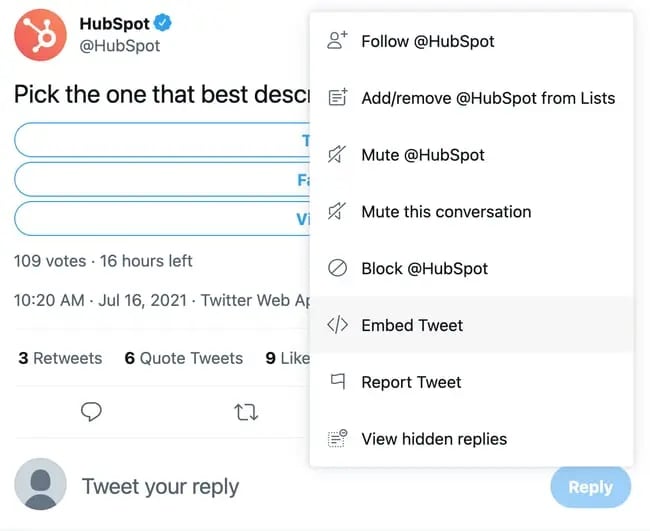
Task: Choose Follow @HubSpot from the menu
Action: pyautogui.click(x=428, y=41)
